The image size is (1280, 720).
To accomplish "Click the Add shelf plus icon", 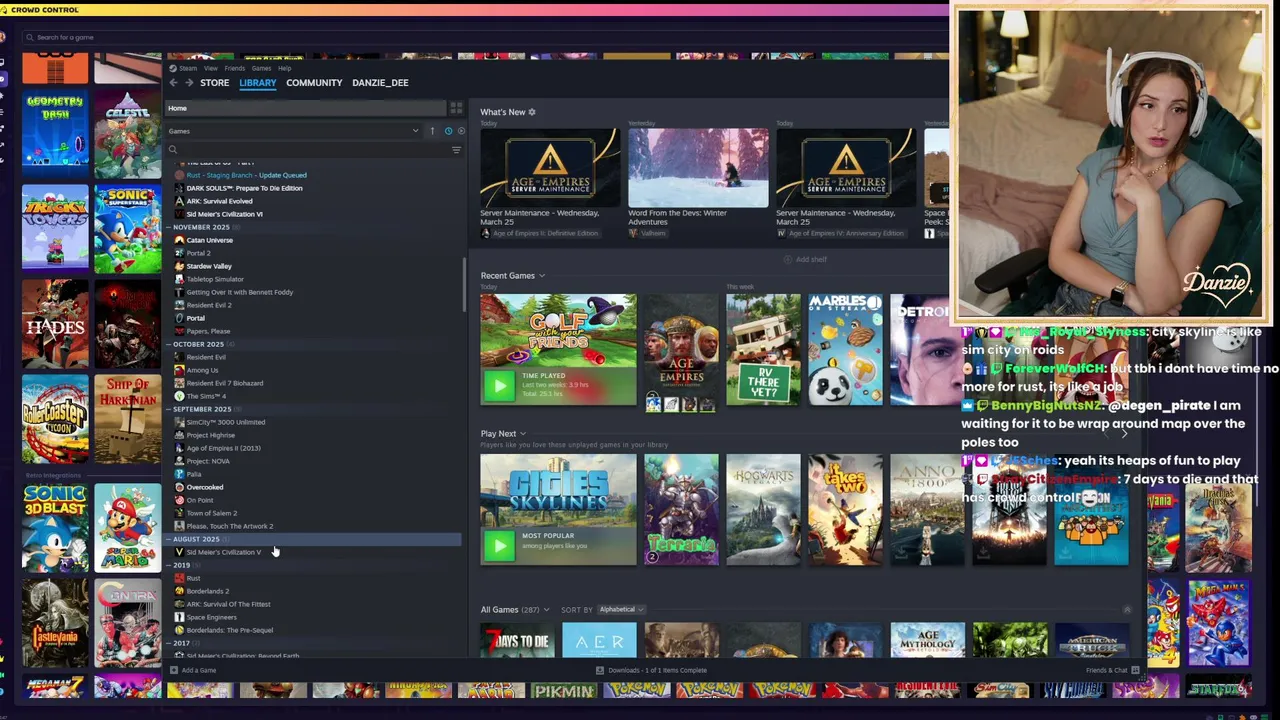I will tap(788, 259).
